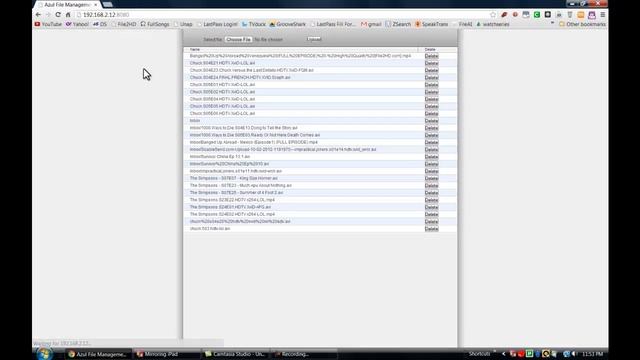Screen dimensions: 640x360
Task: Select 1000 Ways to Die S04E13 file name
Action: click(x=244, y=128)
